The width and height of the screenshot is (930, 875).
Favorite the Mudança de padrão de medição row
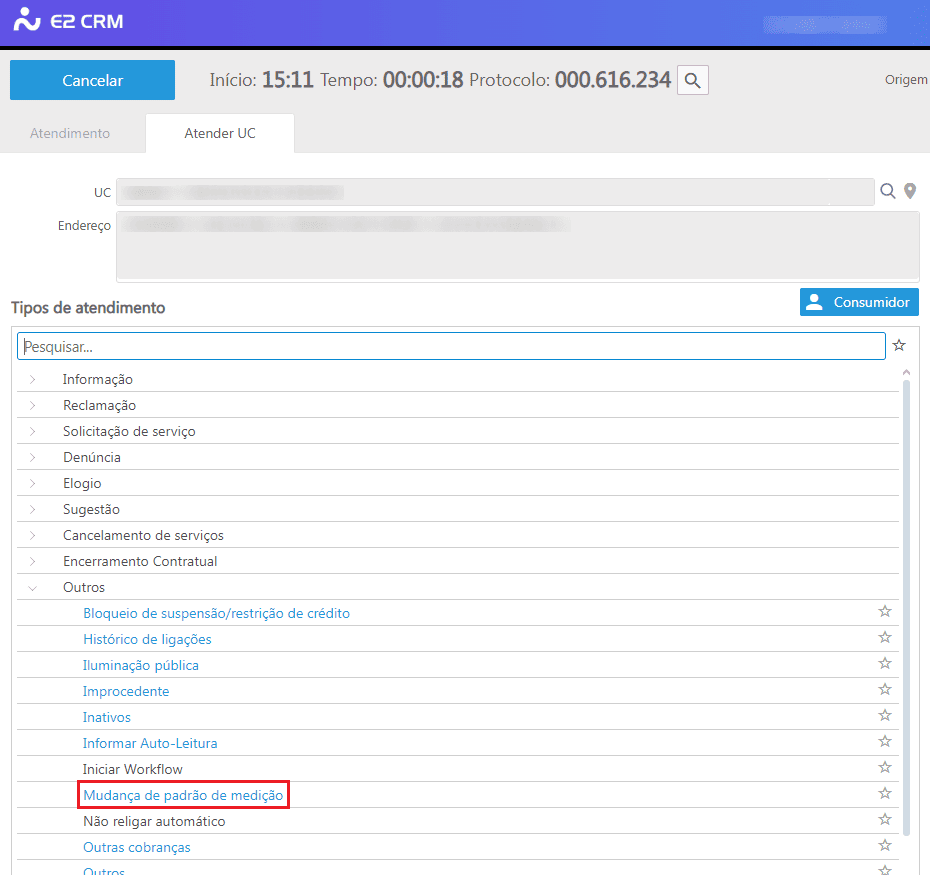coord(884,794)
